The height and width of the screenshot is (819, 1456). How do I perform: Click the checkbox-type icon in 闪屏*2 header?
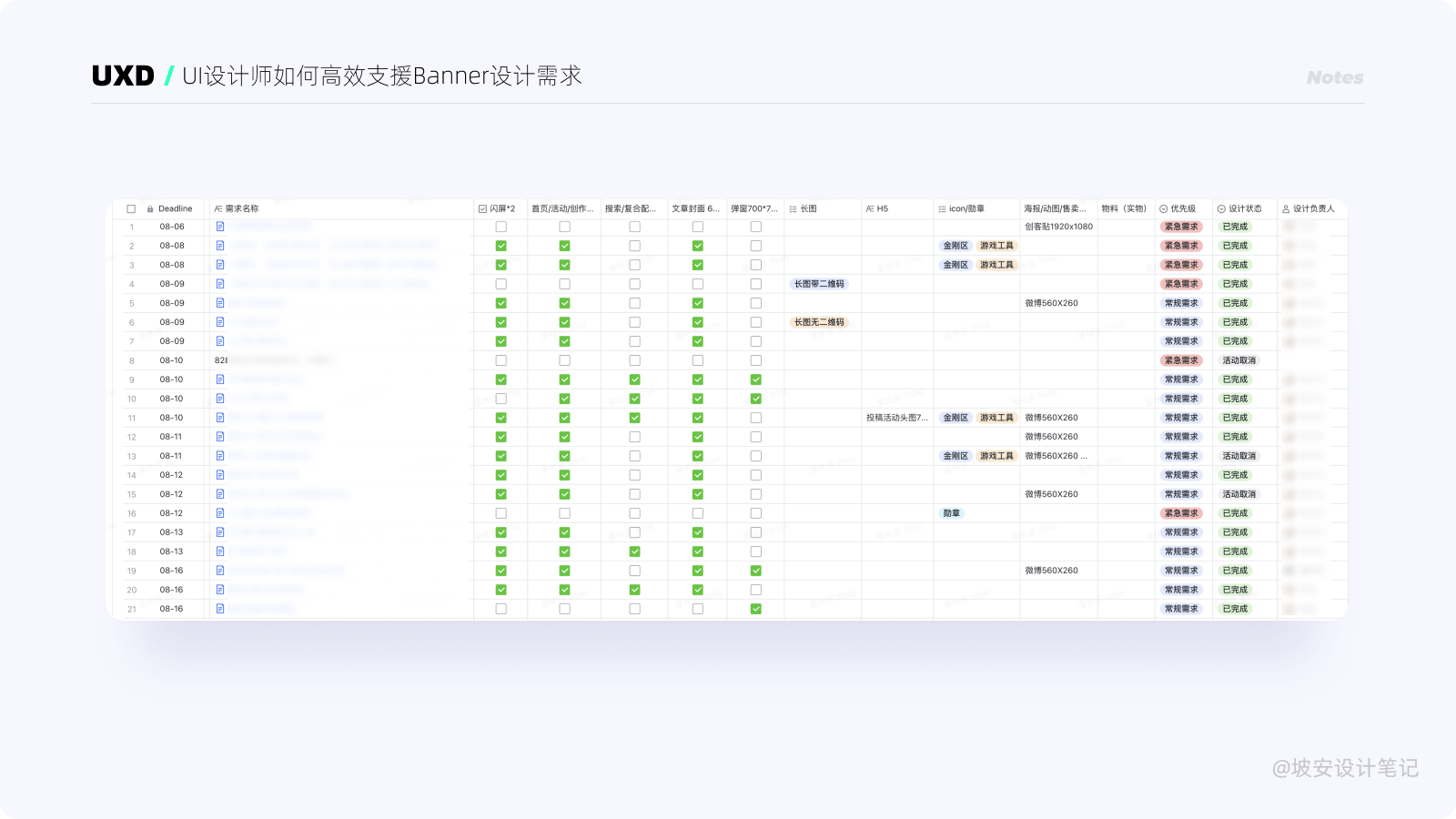tap(482, 209)
